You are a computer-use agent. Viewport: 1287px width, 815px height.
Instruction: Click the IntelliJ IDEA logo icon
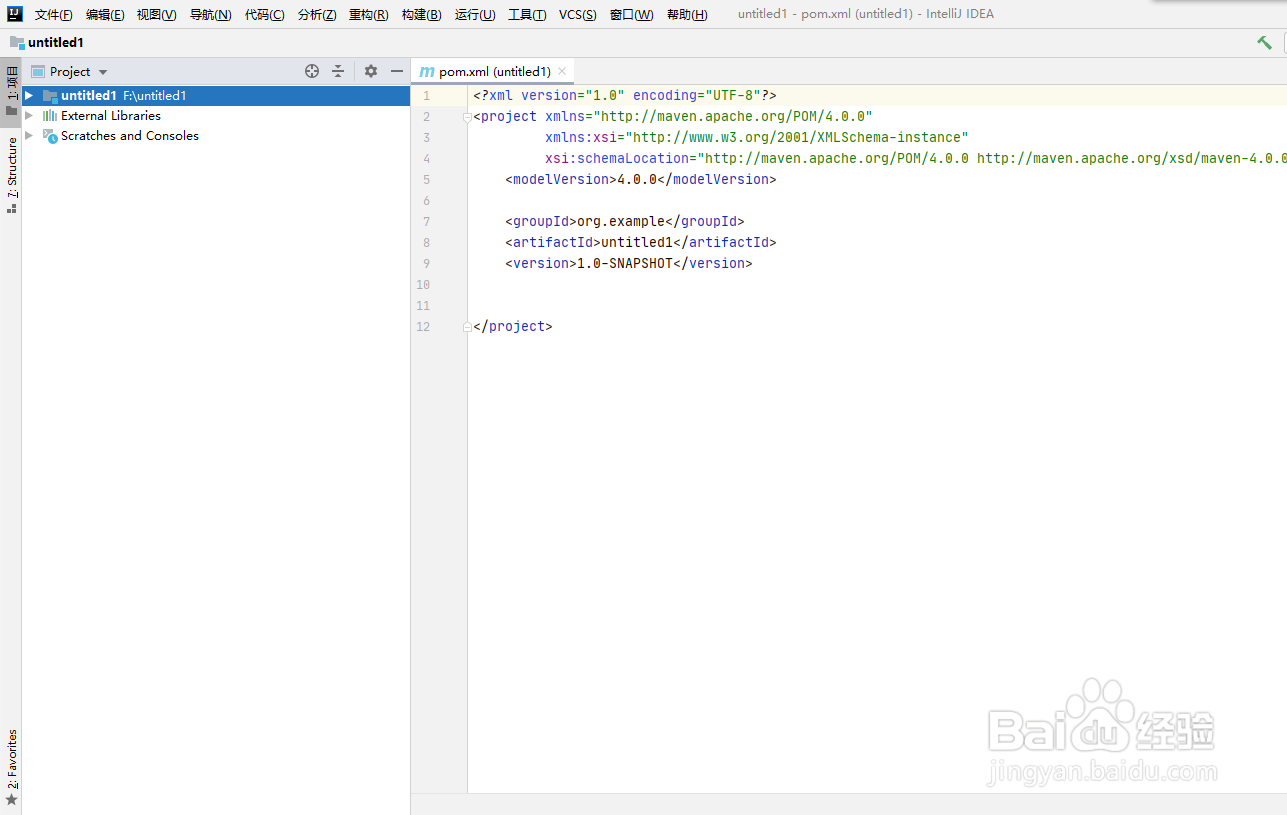click(15, 14)
